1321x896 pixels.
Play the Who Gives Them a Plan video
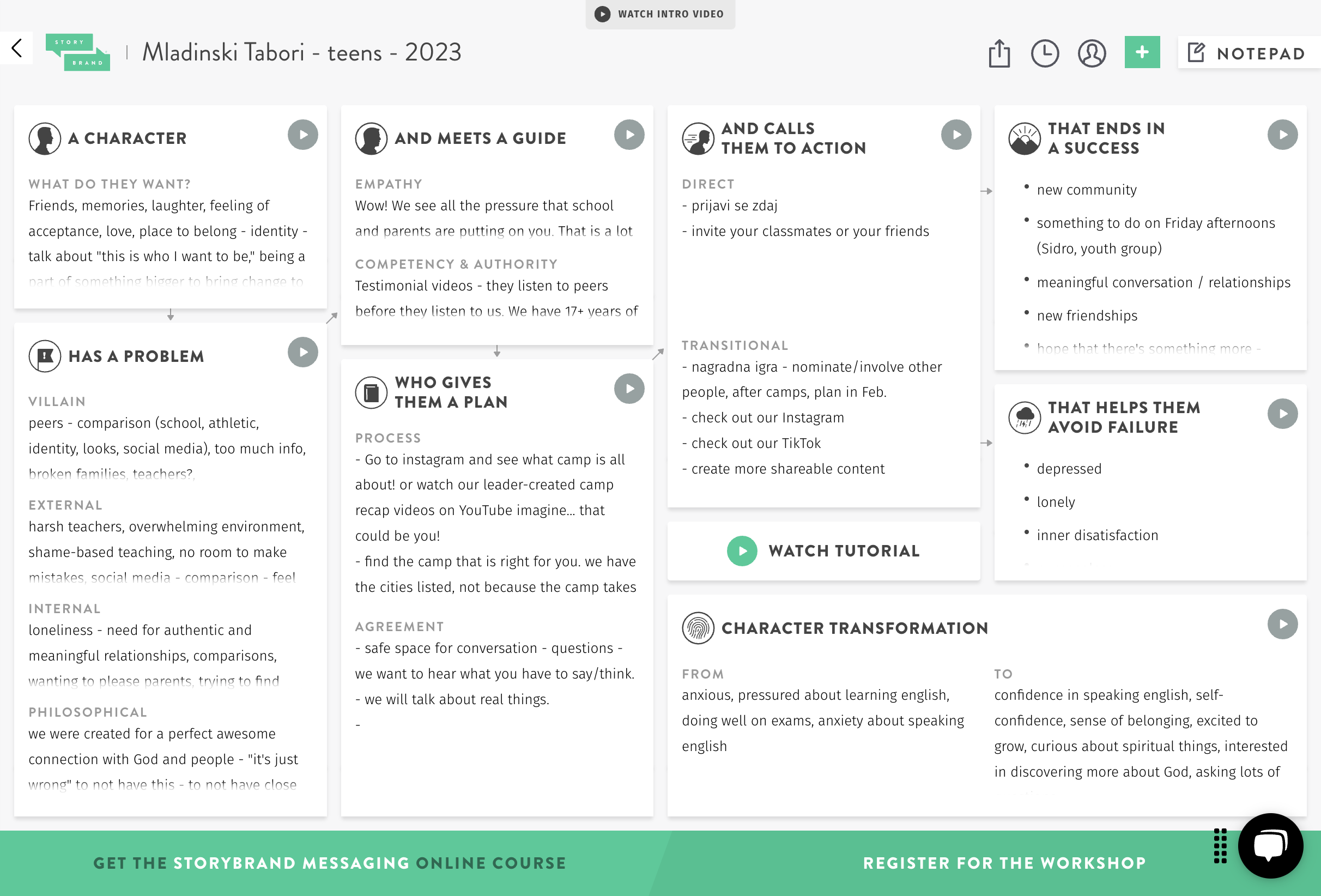click(x=629, y=389)
